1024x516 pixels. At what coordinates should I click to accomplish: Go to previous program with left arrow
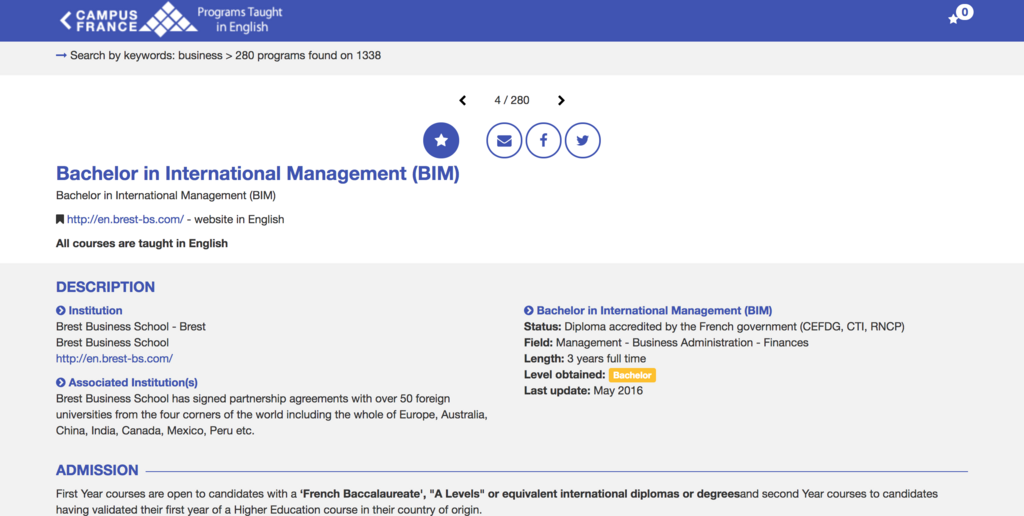pyautogui.click(x=462, y=100)
